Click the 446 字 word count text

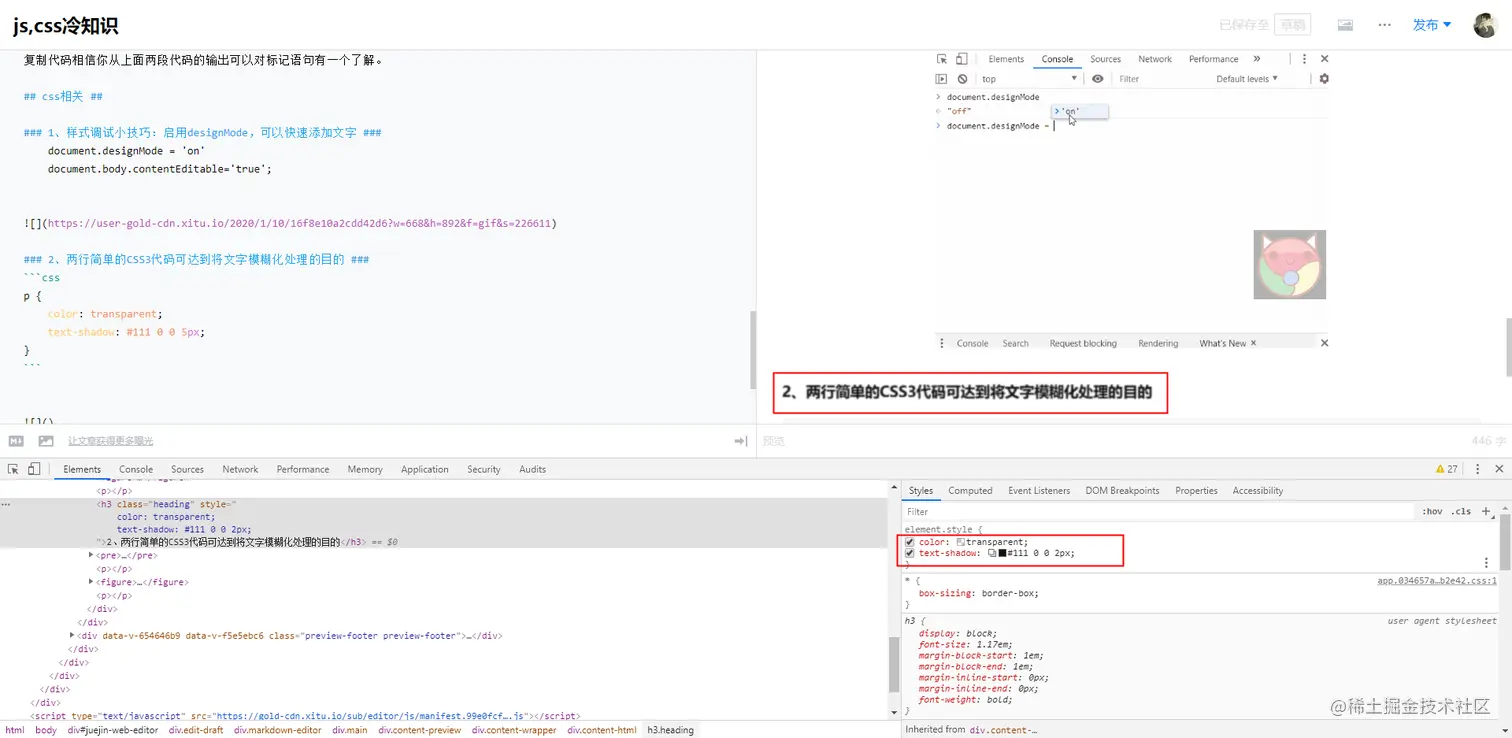pos(1488,441)
